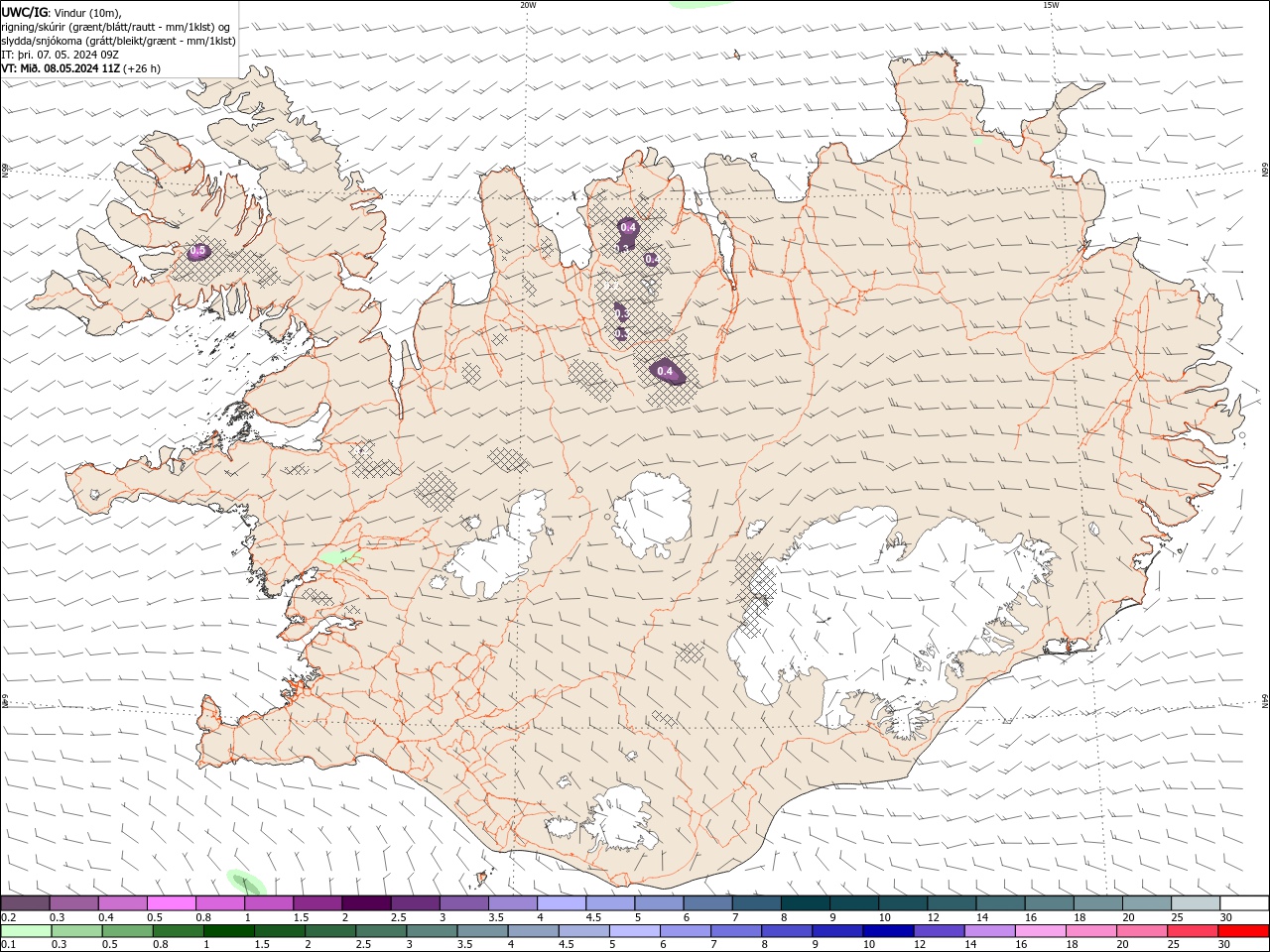
Task: Pick the light grey 25–30 snow swatch
Action: (x=1196, y=903)
